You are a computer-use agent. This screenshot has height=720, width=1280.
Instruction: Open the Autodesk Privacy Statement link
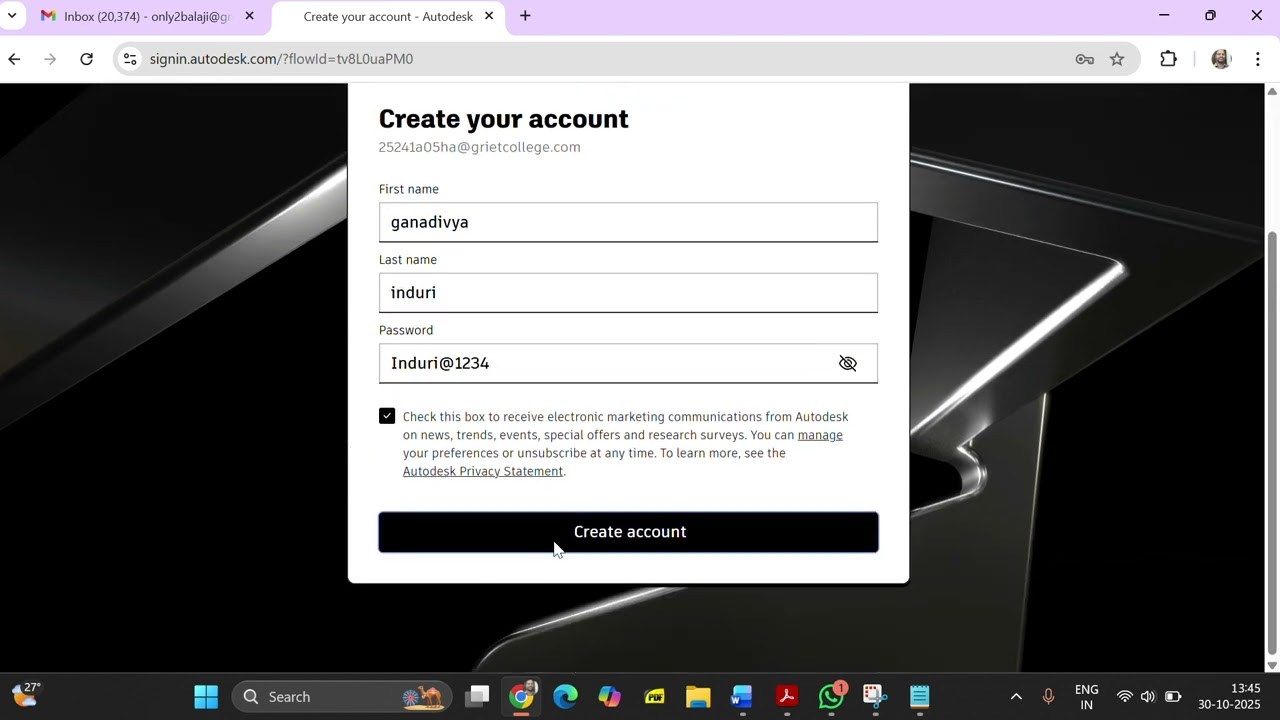(x=483, y=471)
